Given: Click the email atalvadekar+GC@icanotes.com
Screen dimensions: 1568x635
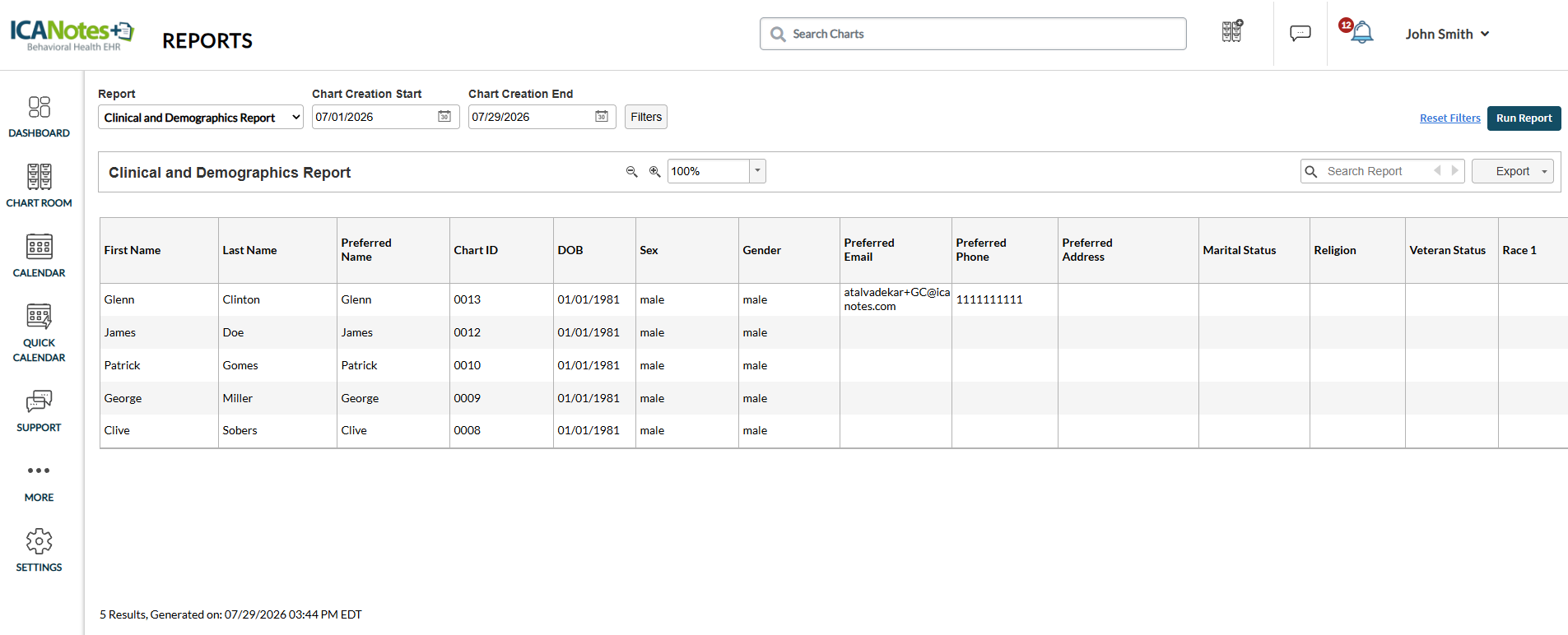Looking at the screenshot, I should 896,299.
